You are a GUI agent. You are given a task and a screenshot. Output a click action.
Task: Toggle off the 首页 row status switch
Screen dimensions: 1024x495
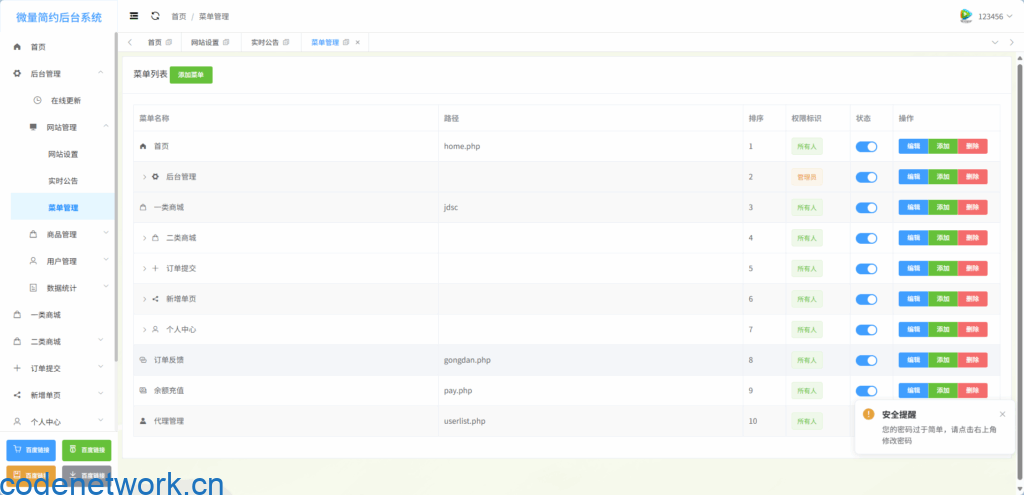pyautogui.click(x=866, y=147)
